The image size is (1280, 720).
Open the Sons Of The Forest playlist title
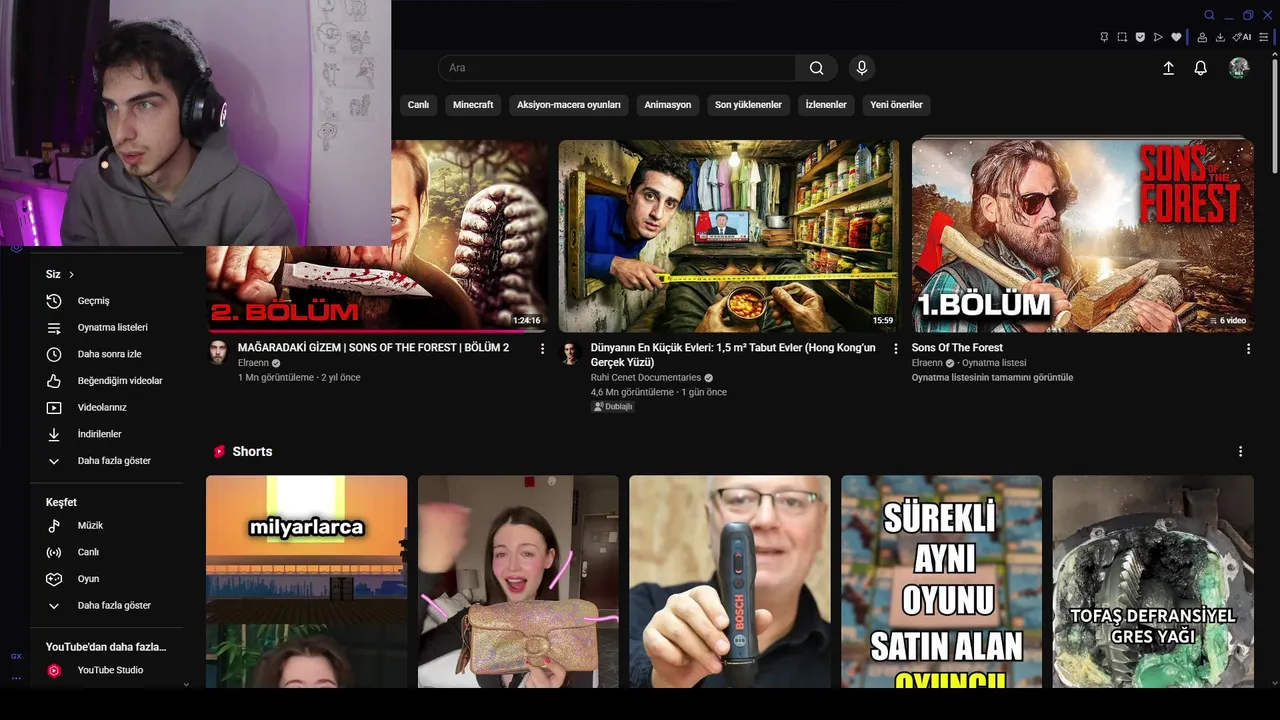tap(957, 348)
